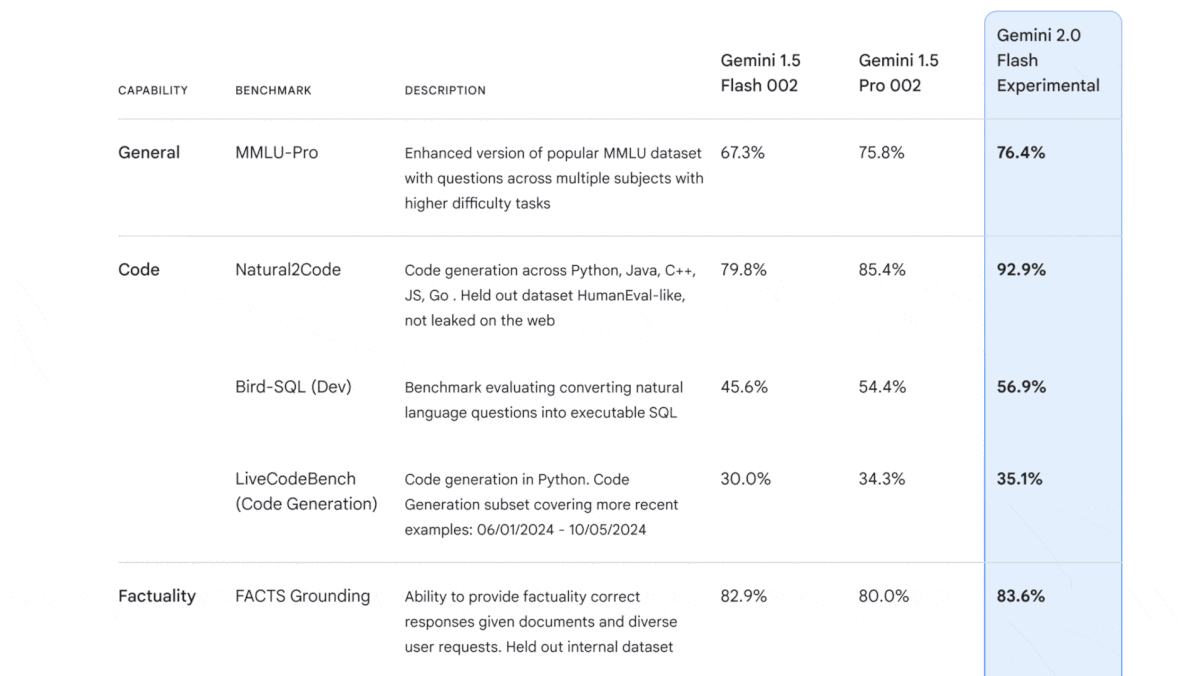Click the CAPABILITY column header
Image resolution: width=1200 pixels, height=676 pixels.
(x=153, y=90)
